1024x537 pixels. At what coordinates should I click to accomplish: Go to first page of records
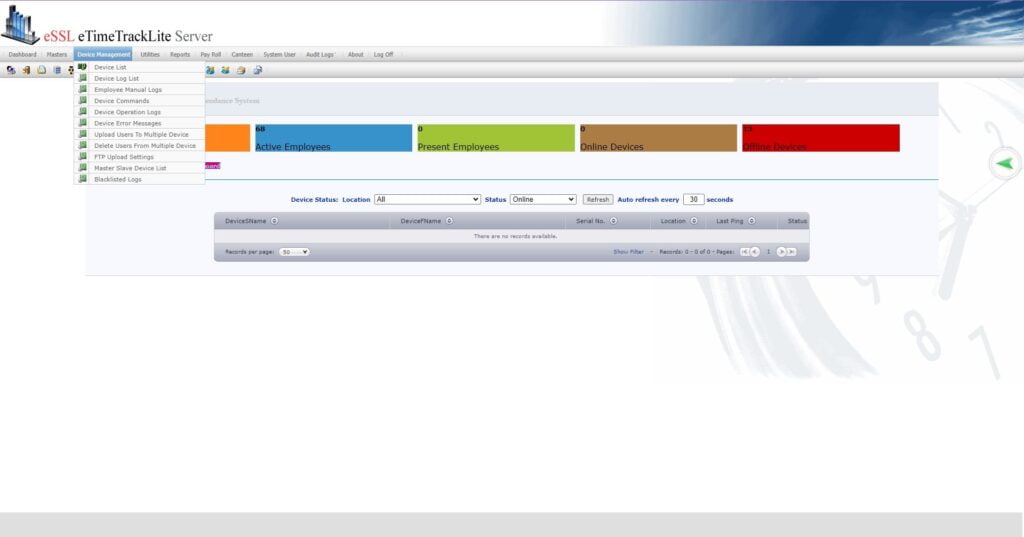click(x=744, y=252)
